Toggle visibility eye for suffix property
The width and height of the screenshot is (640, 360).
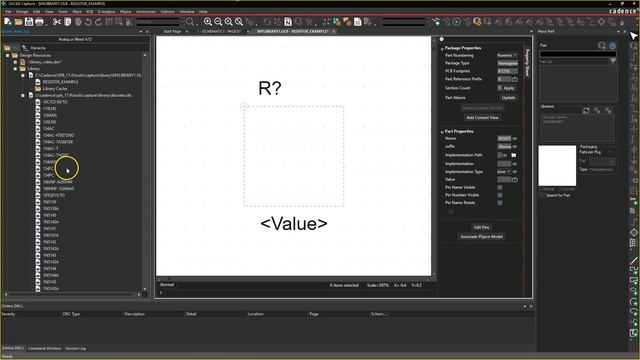pyautogui.click(x=515, y=146)
